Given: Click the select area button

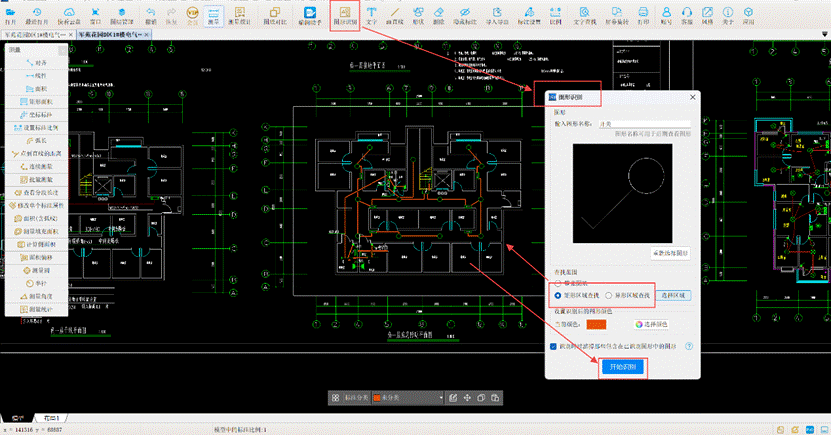Looking at the screenshot, I should coord(673,295).
